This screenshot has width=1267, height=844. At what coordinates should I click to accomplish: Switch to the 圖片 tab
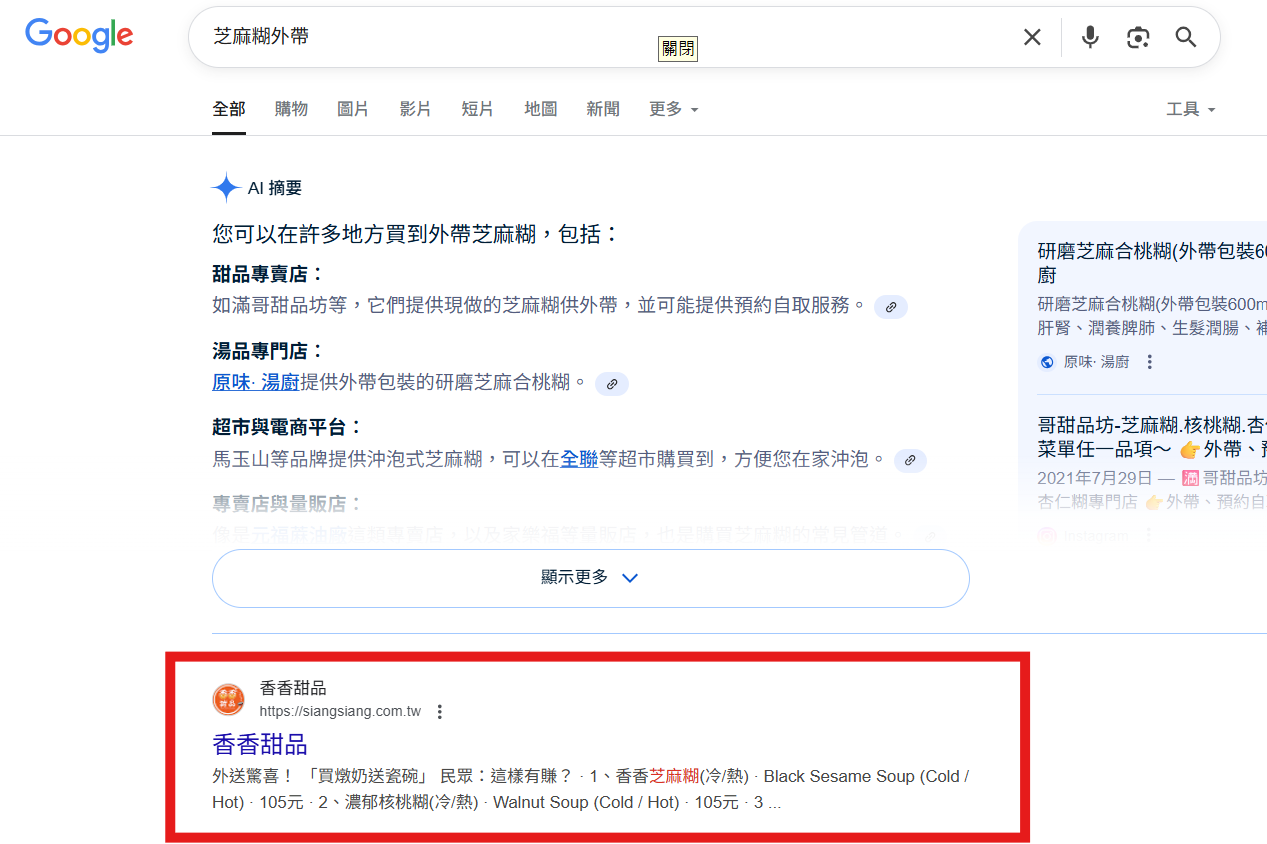[353, 109]
